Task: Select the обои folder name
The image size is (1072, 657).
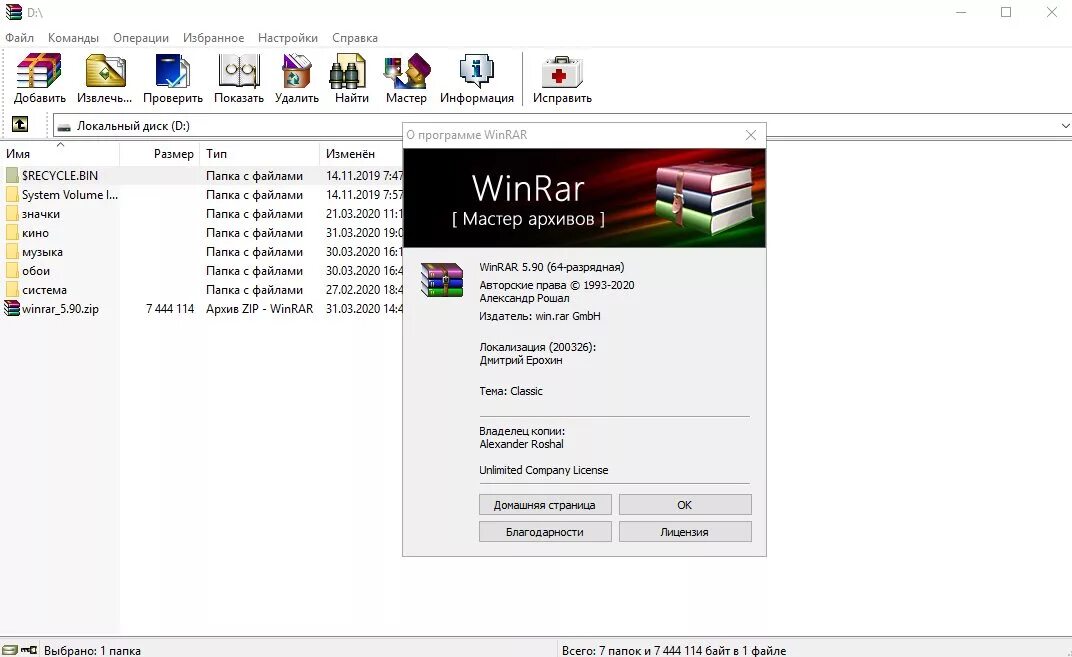Action: point(36,271)
